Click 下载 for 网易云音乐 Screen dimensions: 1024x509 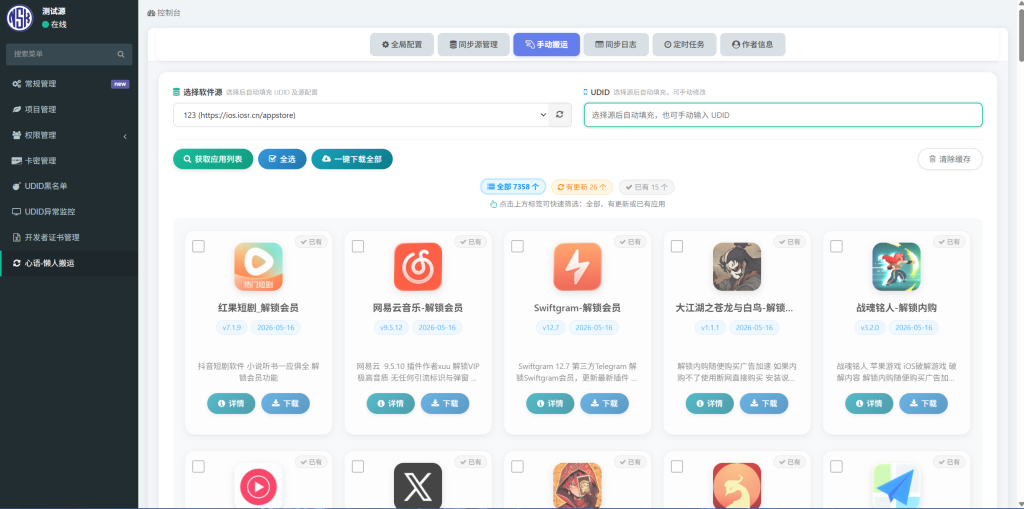pos(445,404)
